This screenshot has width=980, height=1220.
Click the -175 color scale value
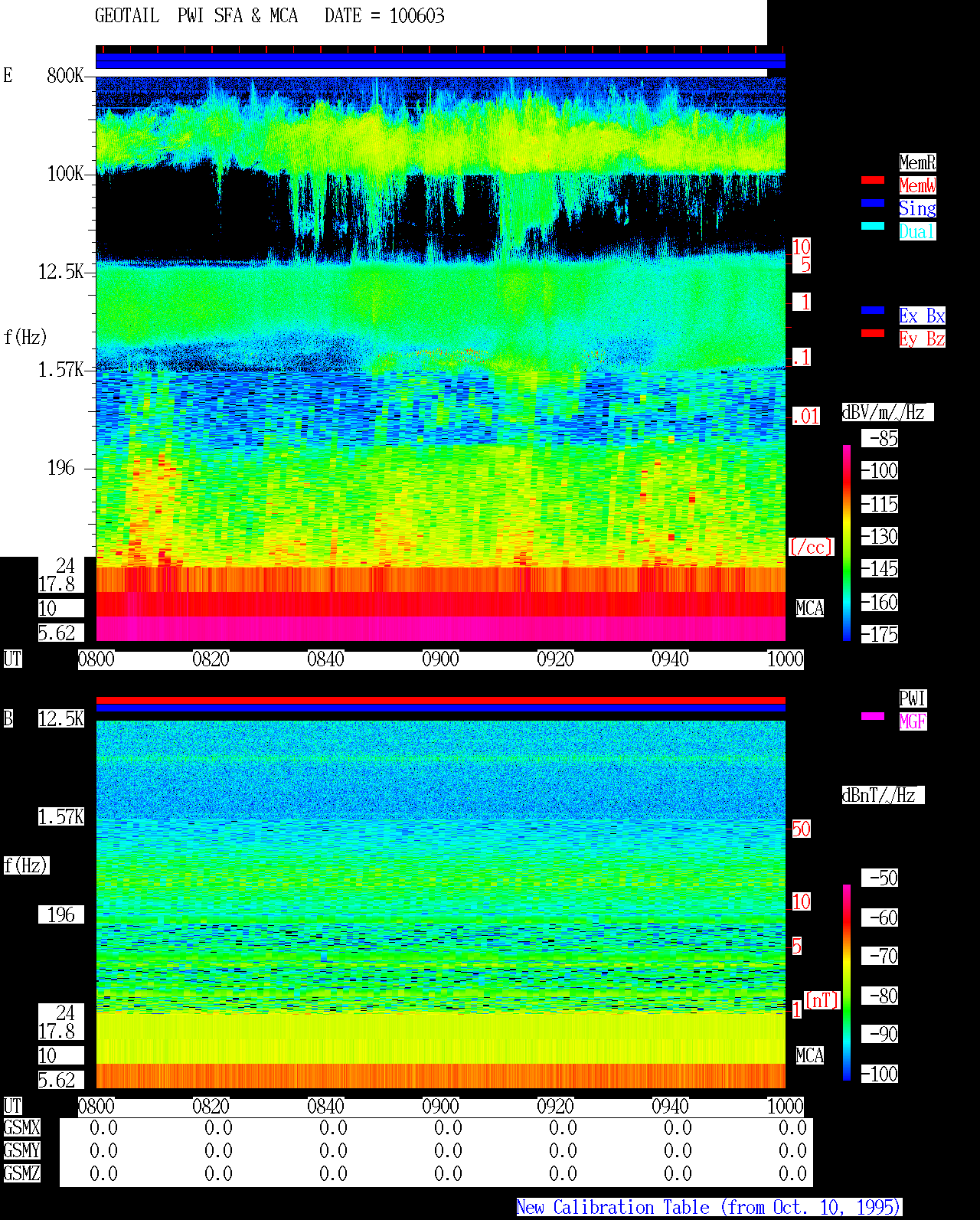tap(880, 634)
